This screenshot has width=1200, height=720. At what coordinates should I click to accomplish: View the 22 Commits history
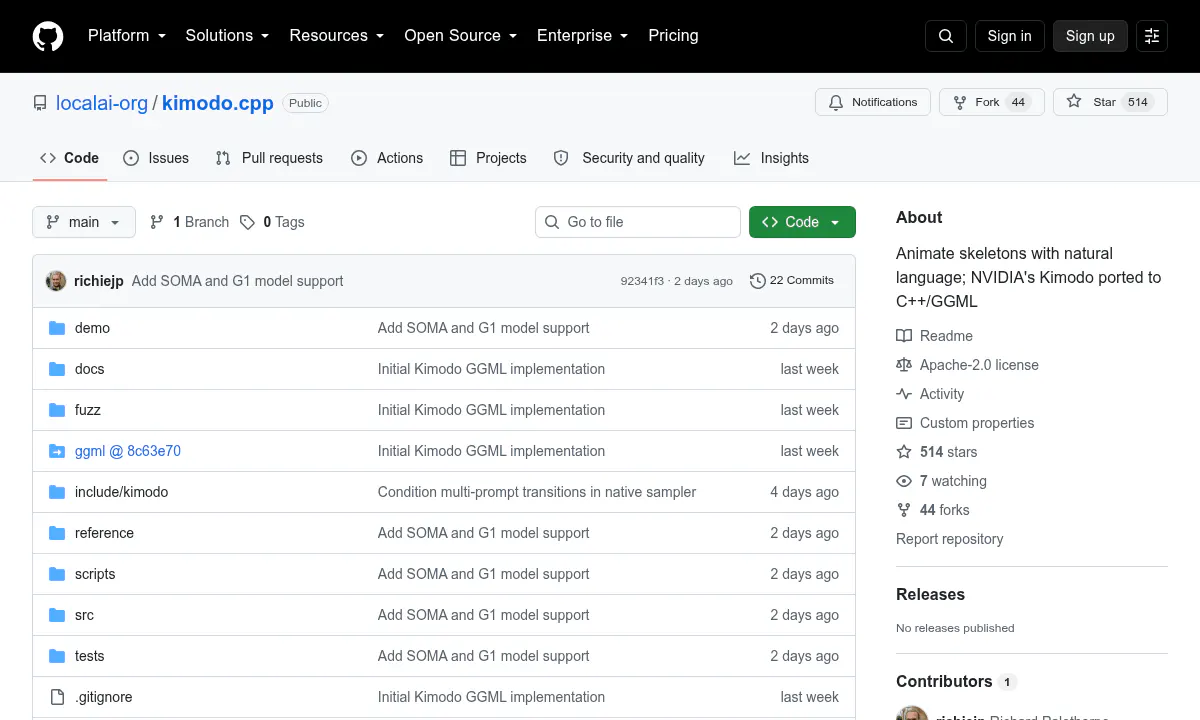pyautogui.click(x=792, y=281)
